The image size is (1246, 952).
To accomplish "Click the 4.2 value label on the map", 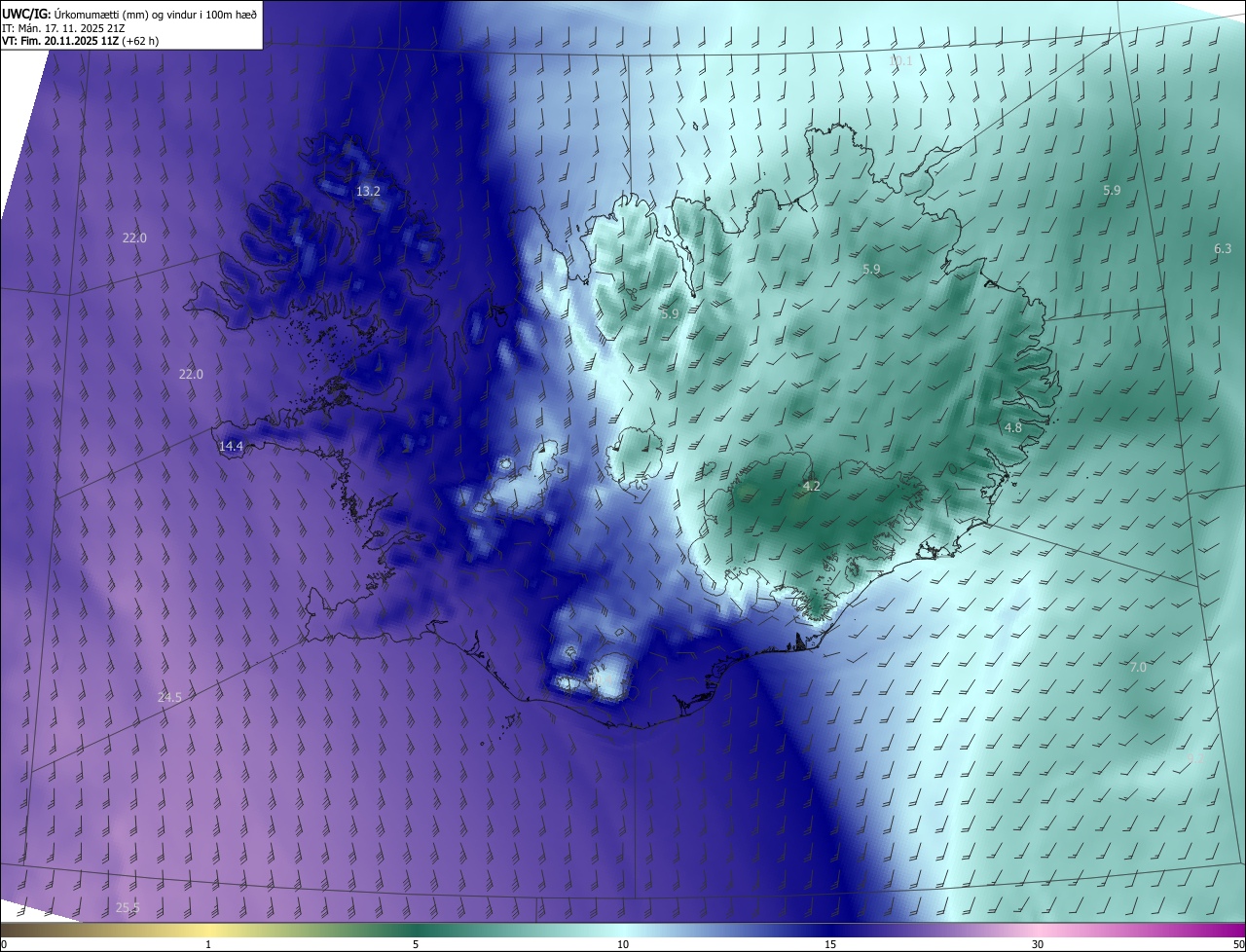I will tap(812, 486).
